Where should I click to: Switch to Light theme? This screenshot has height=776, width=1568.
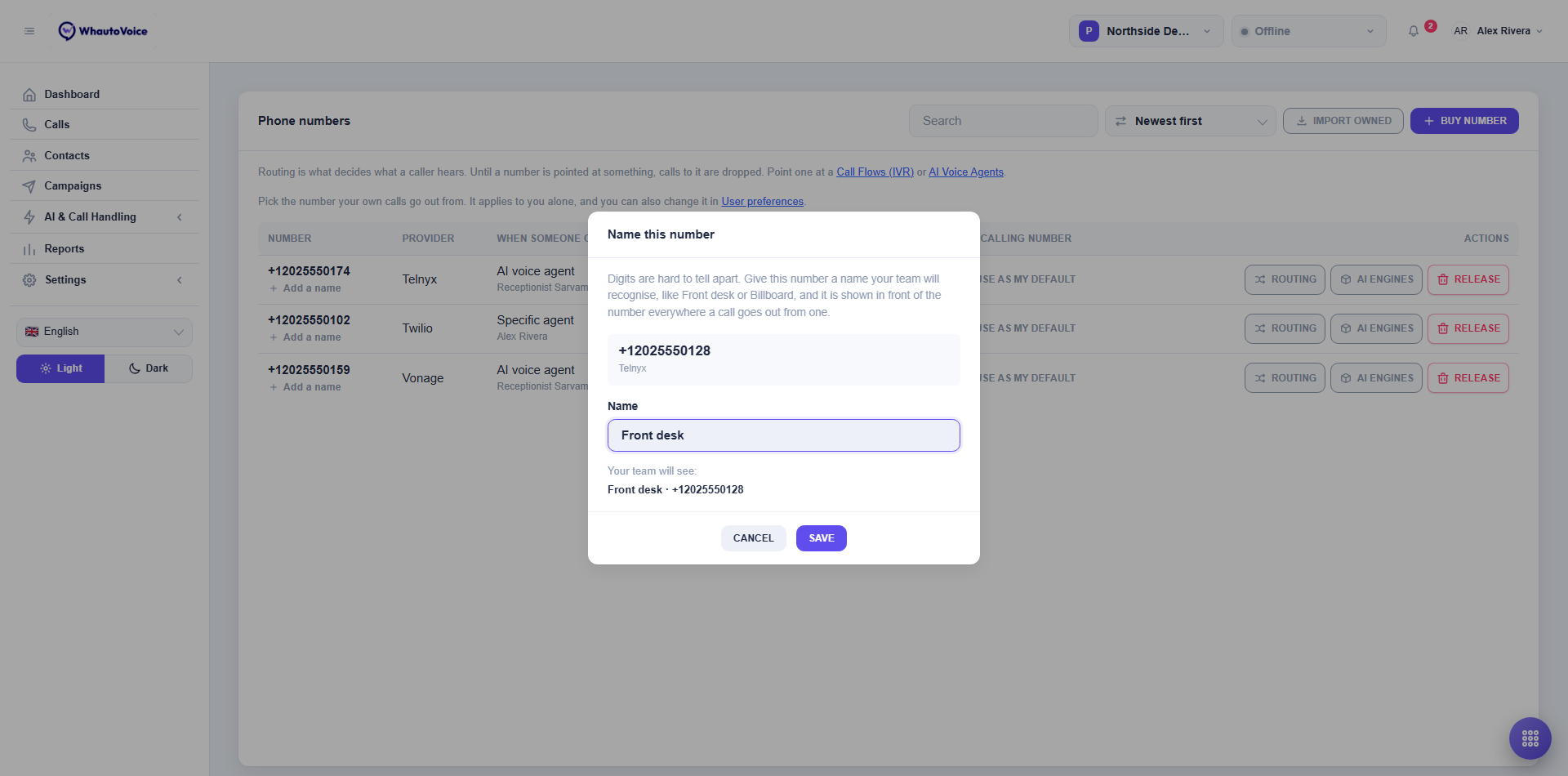(x=60, y=368)
